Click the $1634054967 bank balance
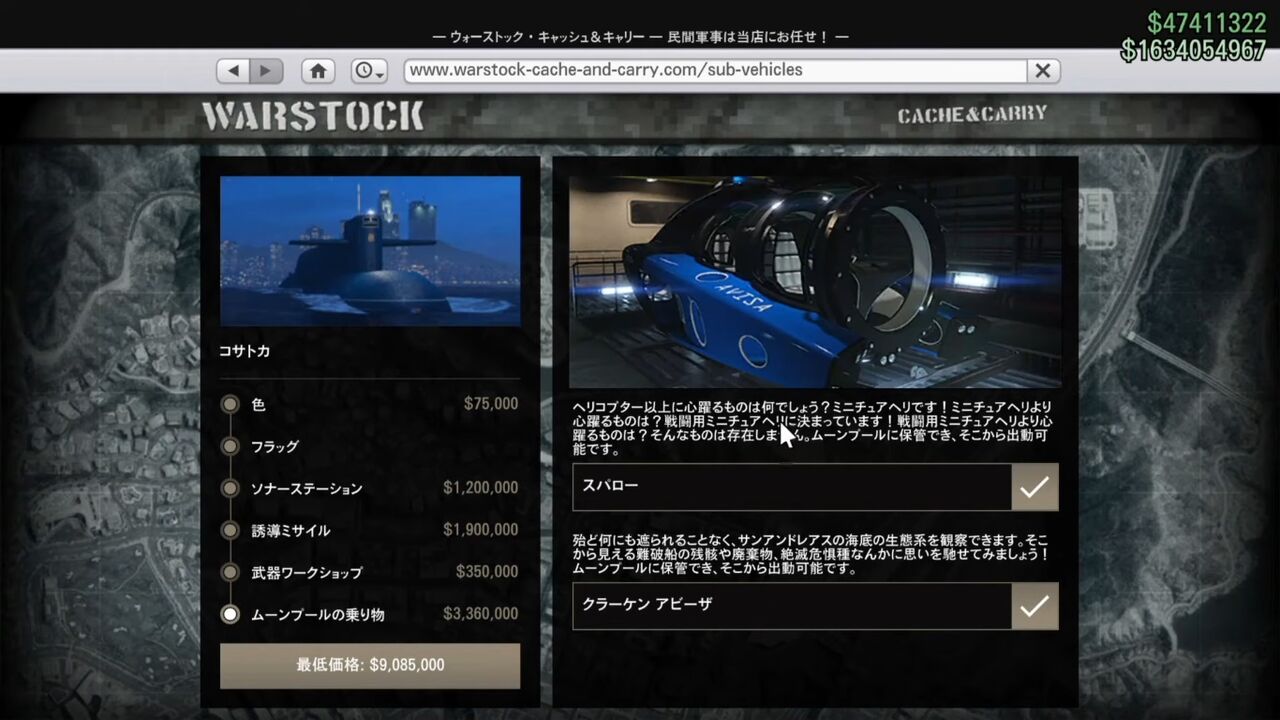This screenshot has width=1280, height=720. (x=1194, y=50)
